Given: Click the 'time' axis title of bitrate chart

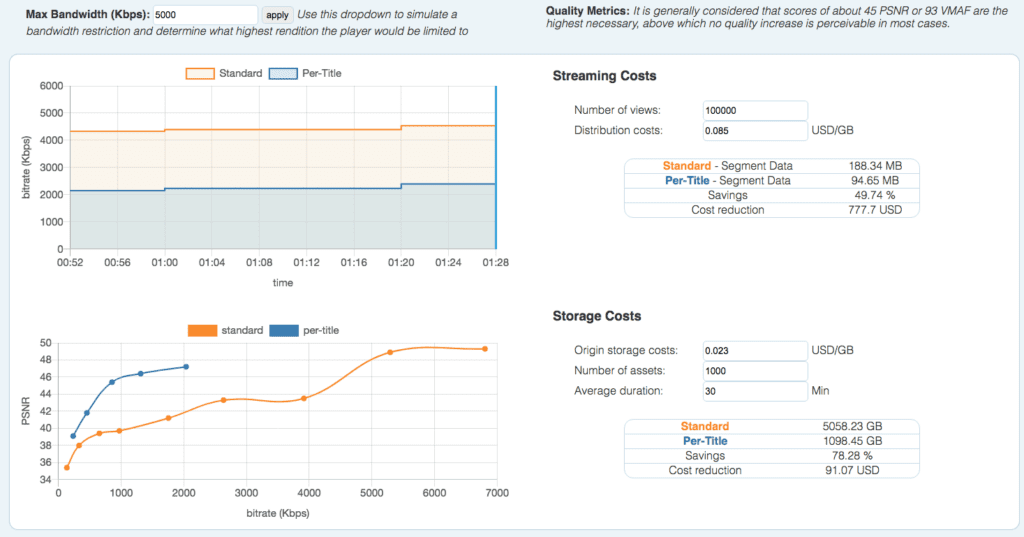Looking at the screenshot, I should [283, 283].
